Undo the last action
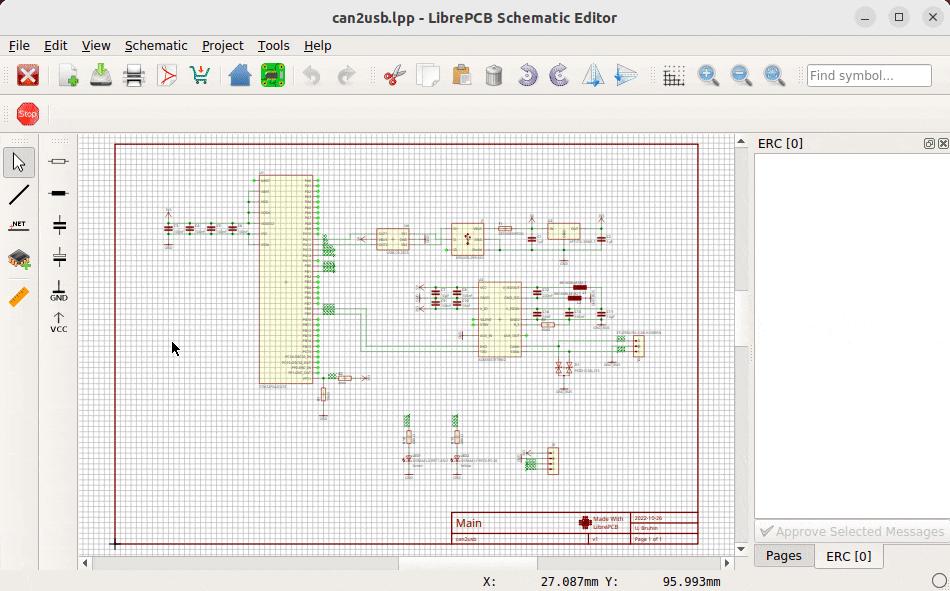Screen dimensions: 950x591 tap(311, 75)
